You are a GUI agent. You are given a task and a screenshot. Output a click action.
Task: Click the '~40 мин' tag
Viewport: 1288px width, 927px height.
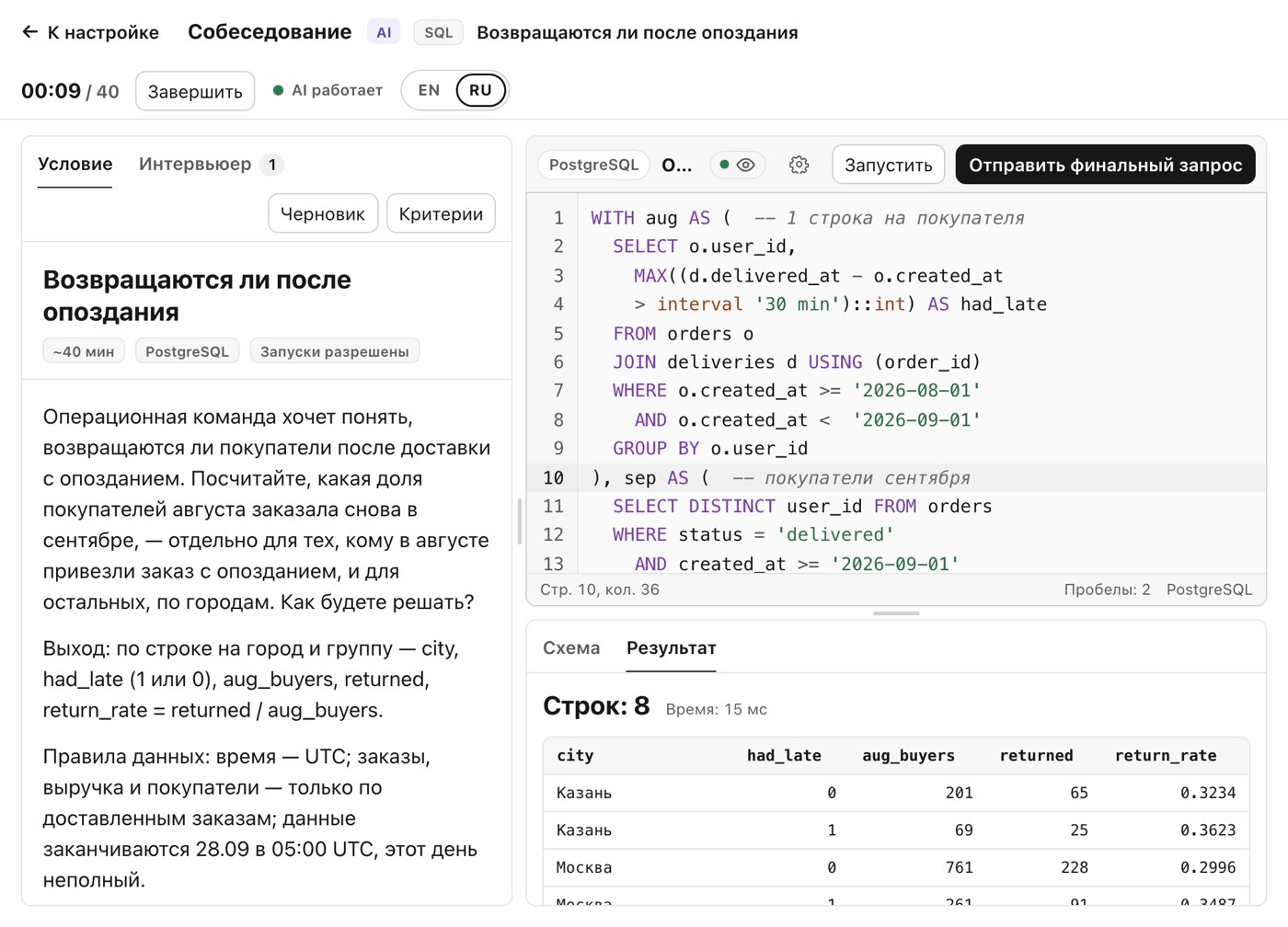[84, 351]
